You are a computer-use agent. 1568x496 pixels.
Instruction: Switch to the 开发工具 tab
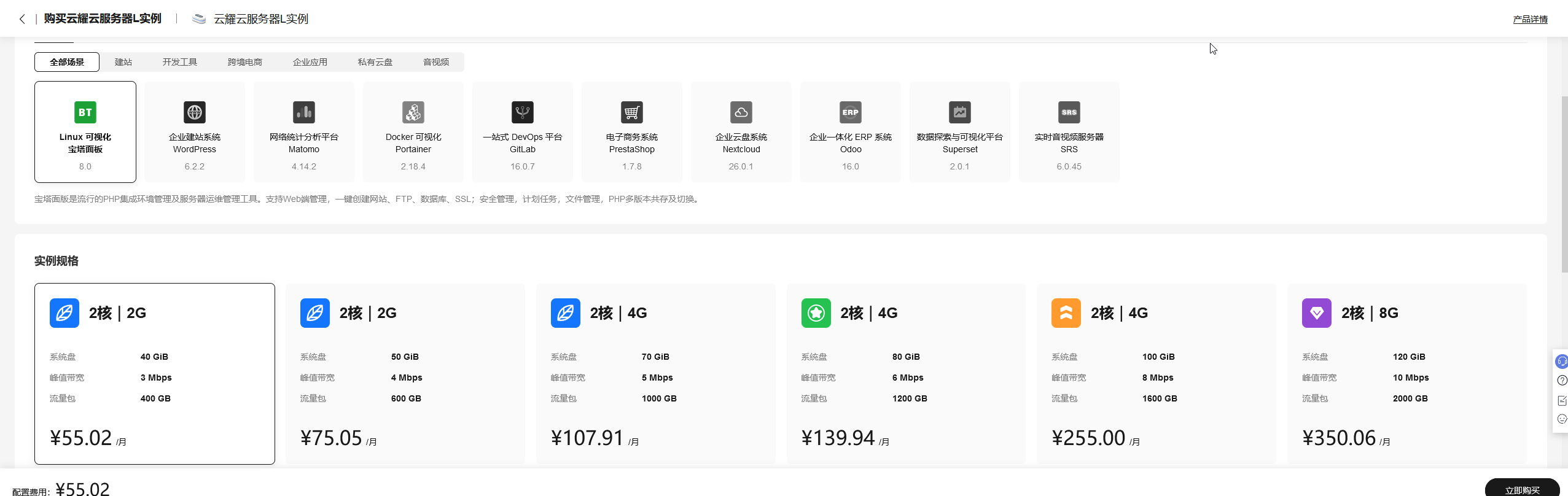tap(180, 62)
